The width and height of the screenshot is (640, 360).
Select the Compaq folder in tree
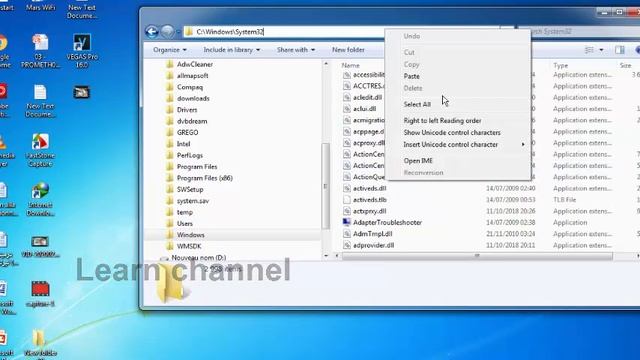190,87
